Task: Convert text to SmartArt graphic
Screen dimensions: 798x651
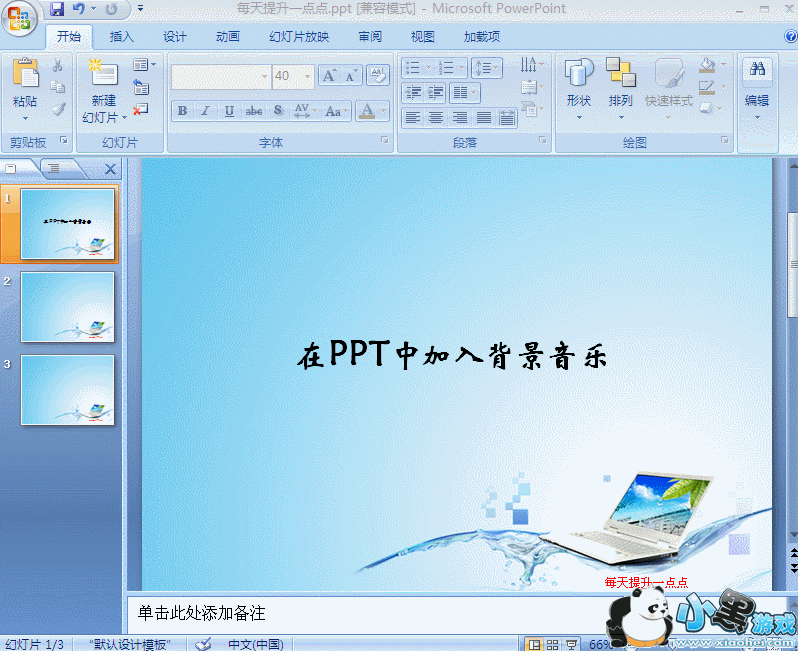Action: [x=531, y=109]
